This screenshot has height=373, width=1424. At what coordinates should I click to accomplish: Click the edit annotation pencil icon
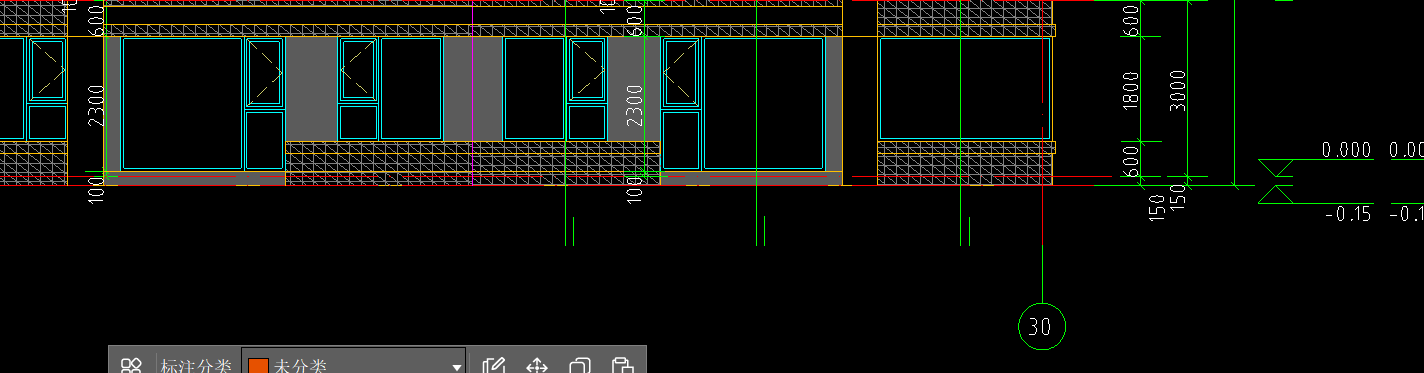click(493, 365)
